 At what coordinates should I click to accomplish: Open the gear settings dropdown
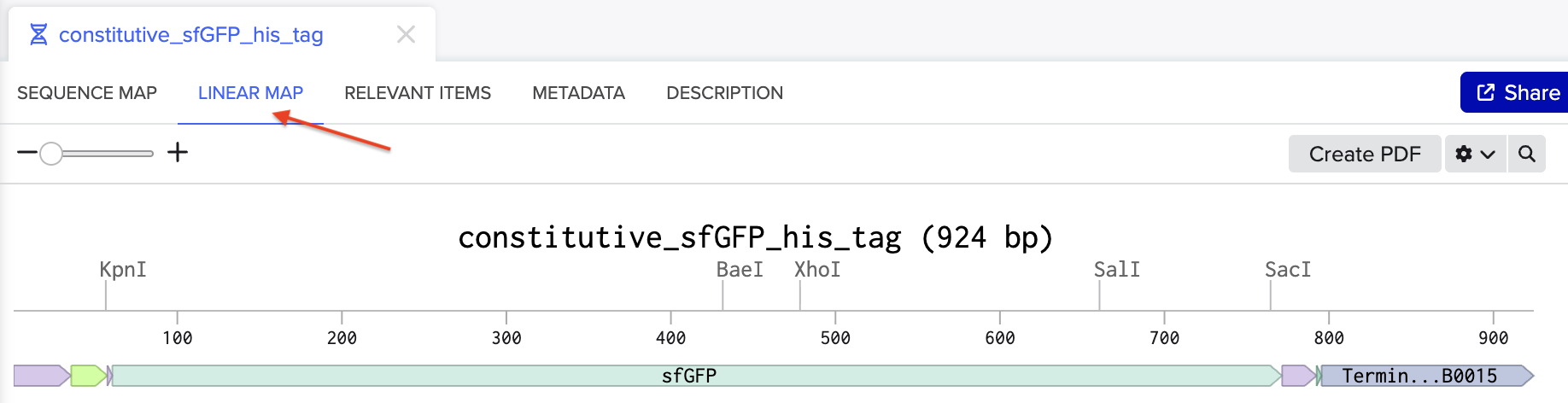[1475, 154]
